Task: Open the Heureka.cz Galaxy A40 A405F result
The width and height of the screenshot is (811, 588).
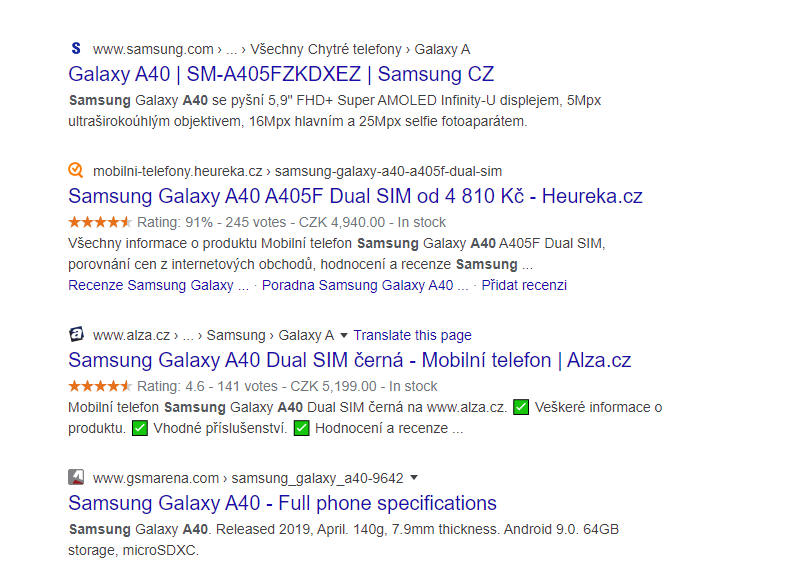Action: click(x=355, y=196)
